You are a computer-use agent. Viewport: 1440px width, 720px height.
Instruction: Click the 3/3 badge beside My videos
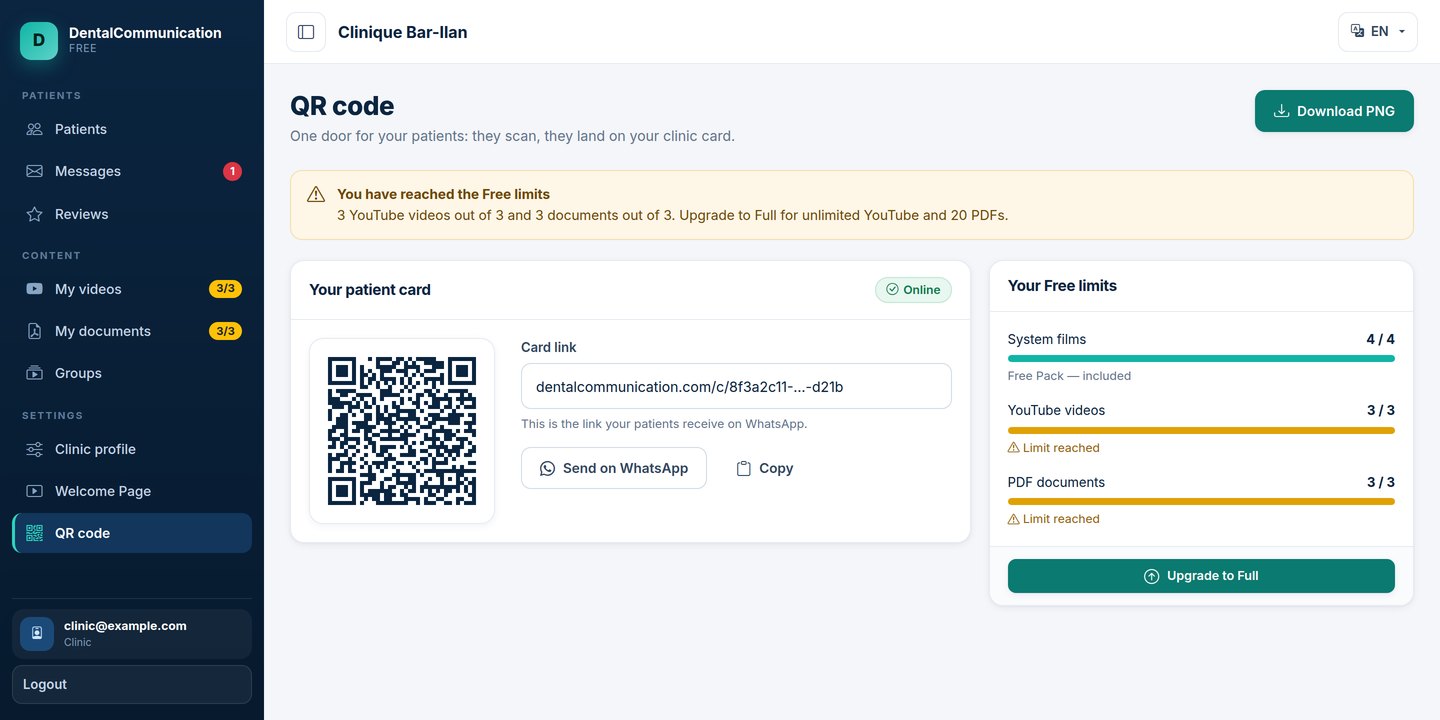click(225, 289)
